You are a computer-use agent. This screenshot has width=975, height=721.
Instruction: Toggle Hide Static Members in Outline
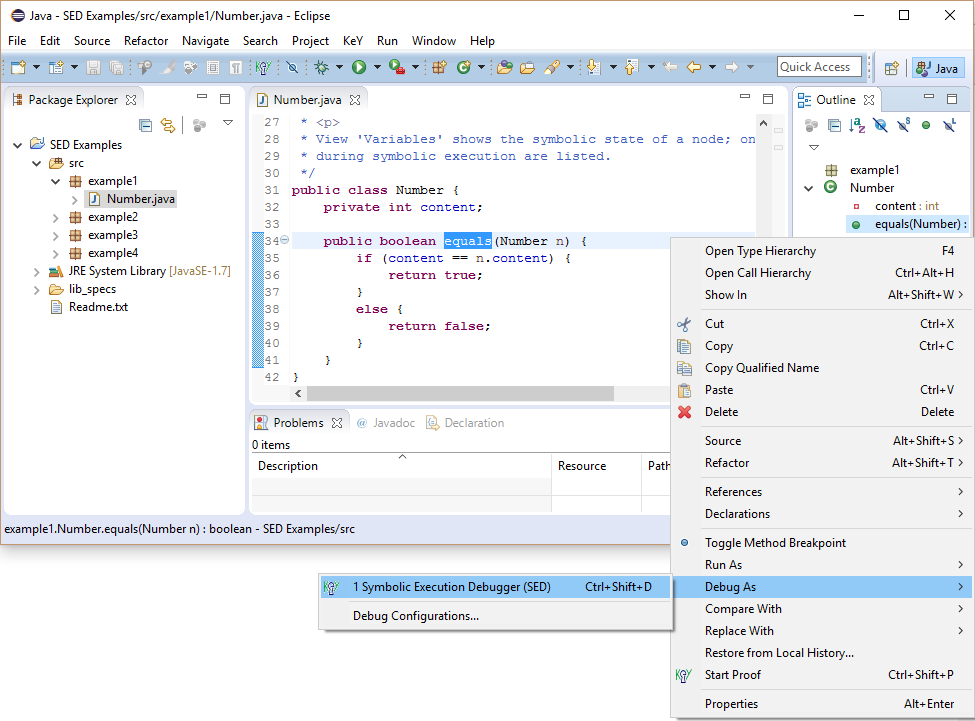(903, 126)
